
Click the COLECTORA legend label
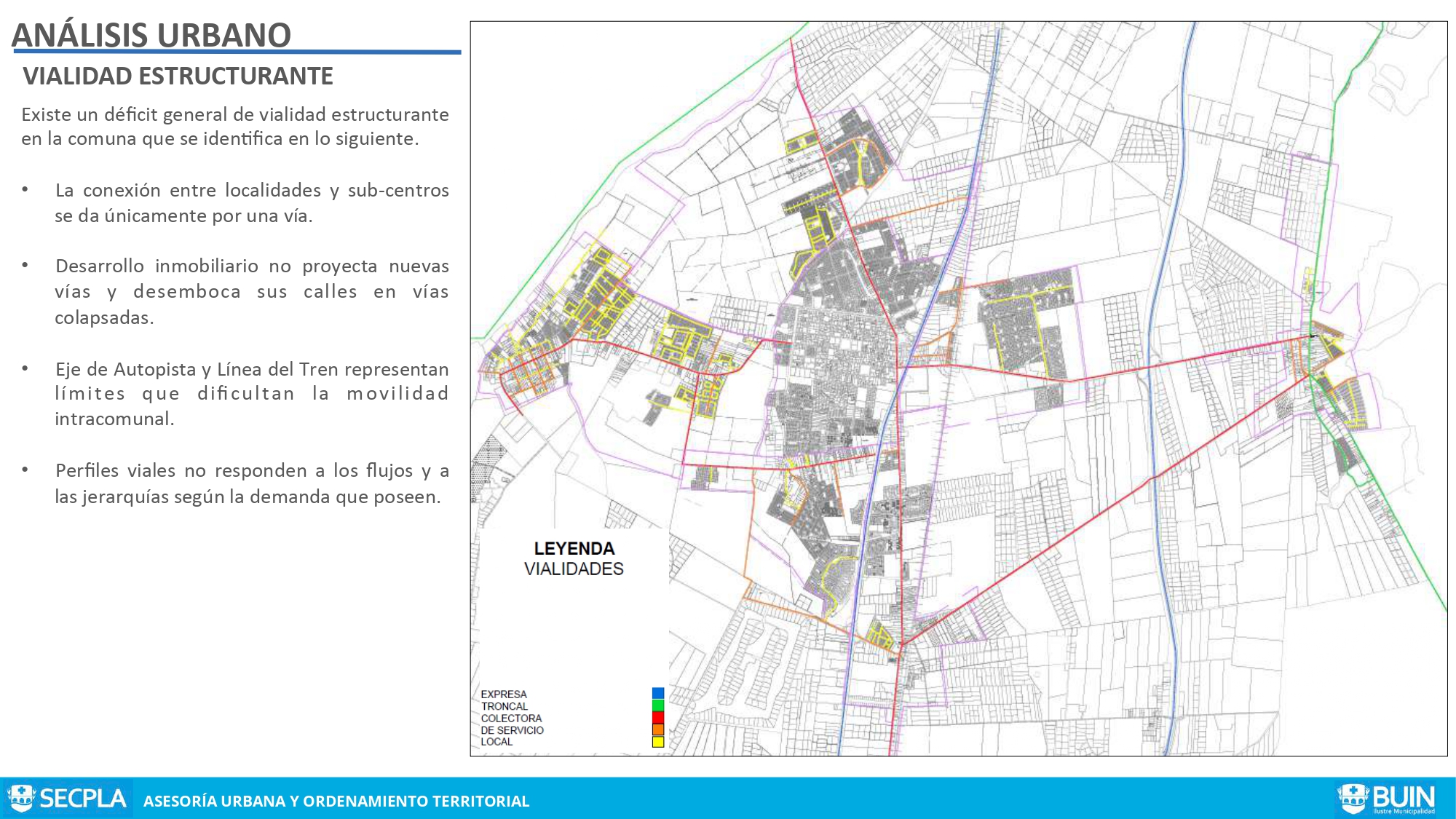(x=511, y=718)
